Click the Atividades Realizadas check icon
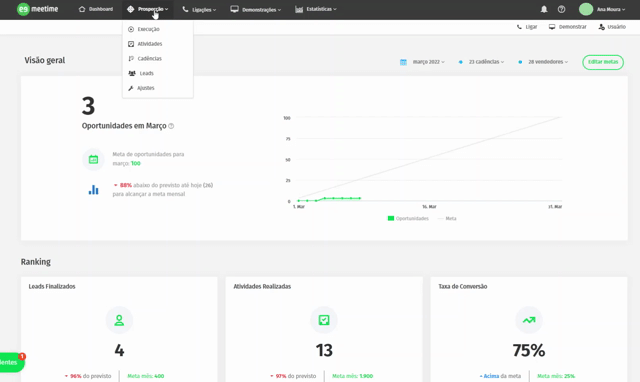 point(324,320)
